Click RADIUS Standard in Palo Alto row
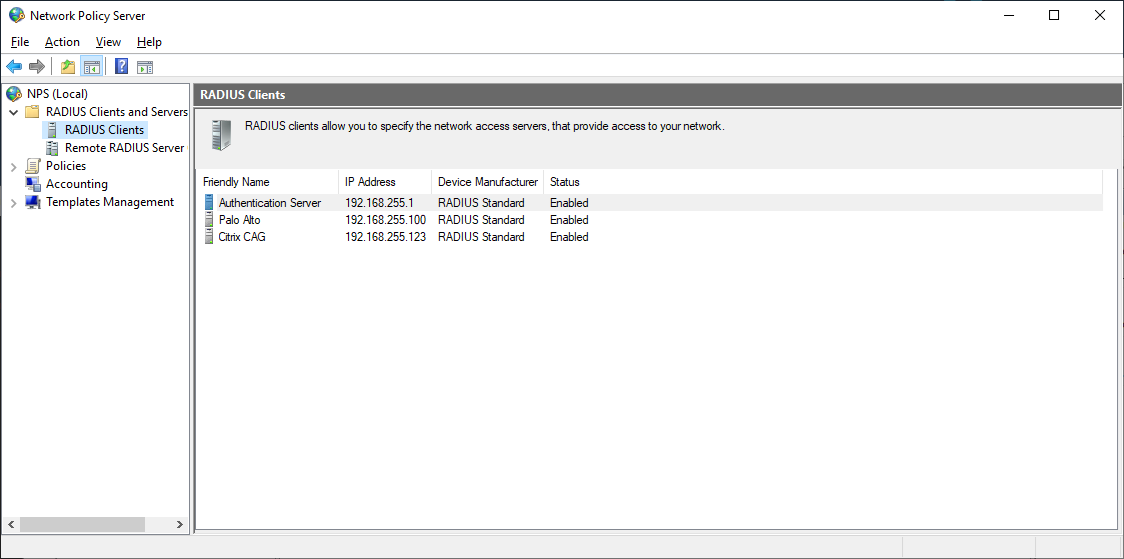The width and height of the screenshot is (1124, 559). tap(481, 220)
